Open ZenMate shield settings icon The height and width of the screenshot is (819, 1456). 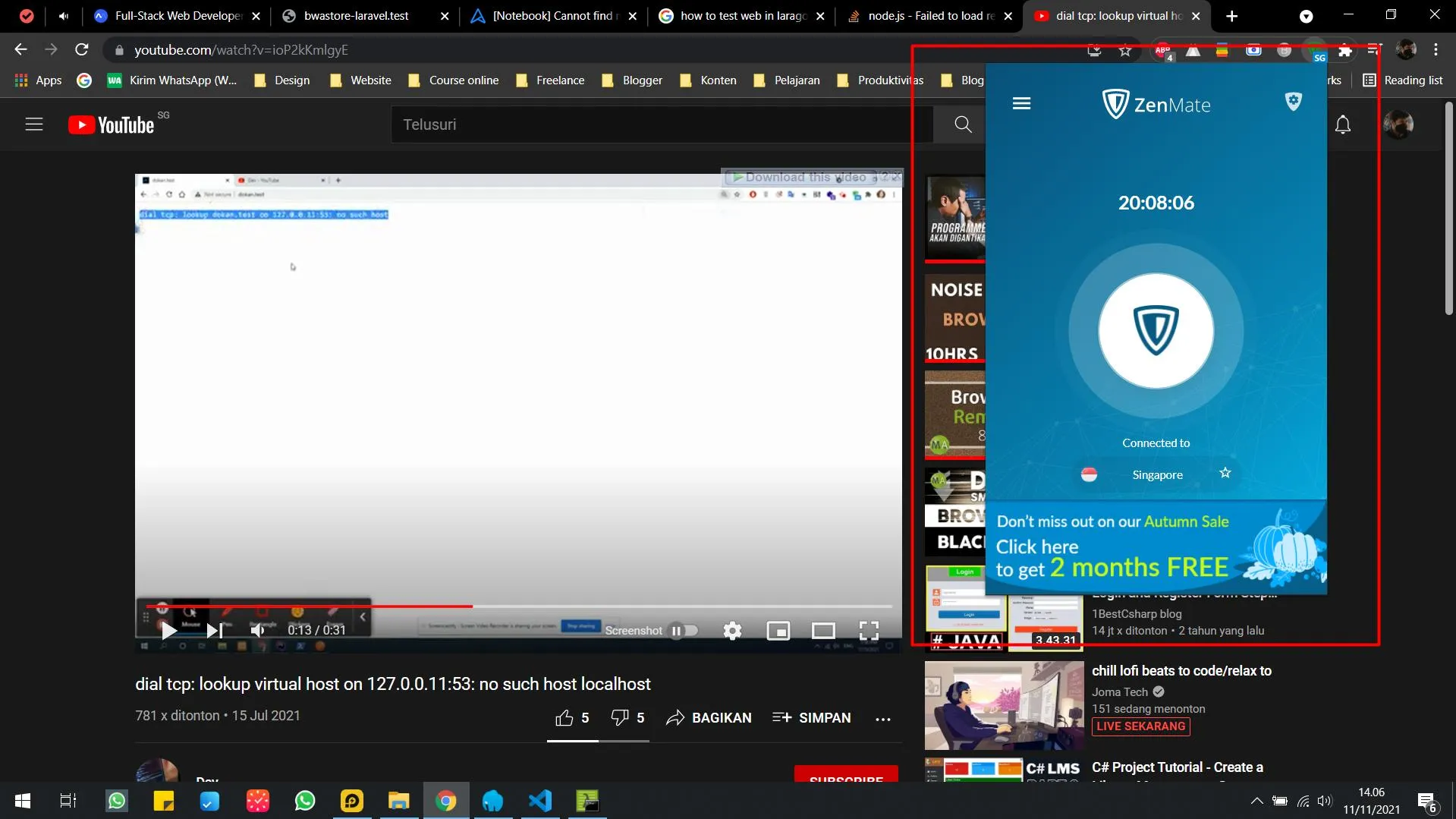click(x=1293, y=101)
